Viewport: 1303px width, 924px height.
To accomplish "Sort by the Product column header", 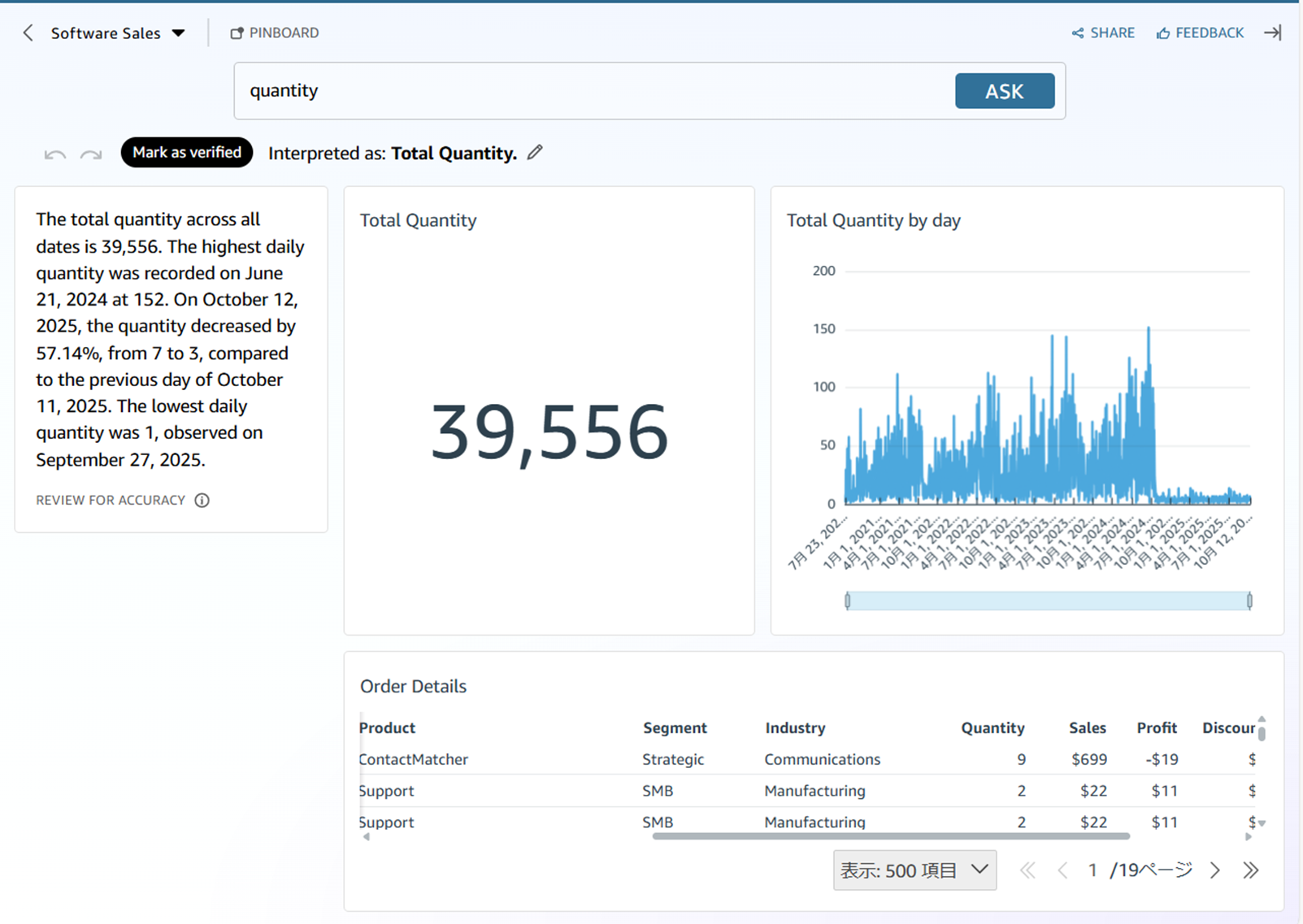I will click(387, 728).
